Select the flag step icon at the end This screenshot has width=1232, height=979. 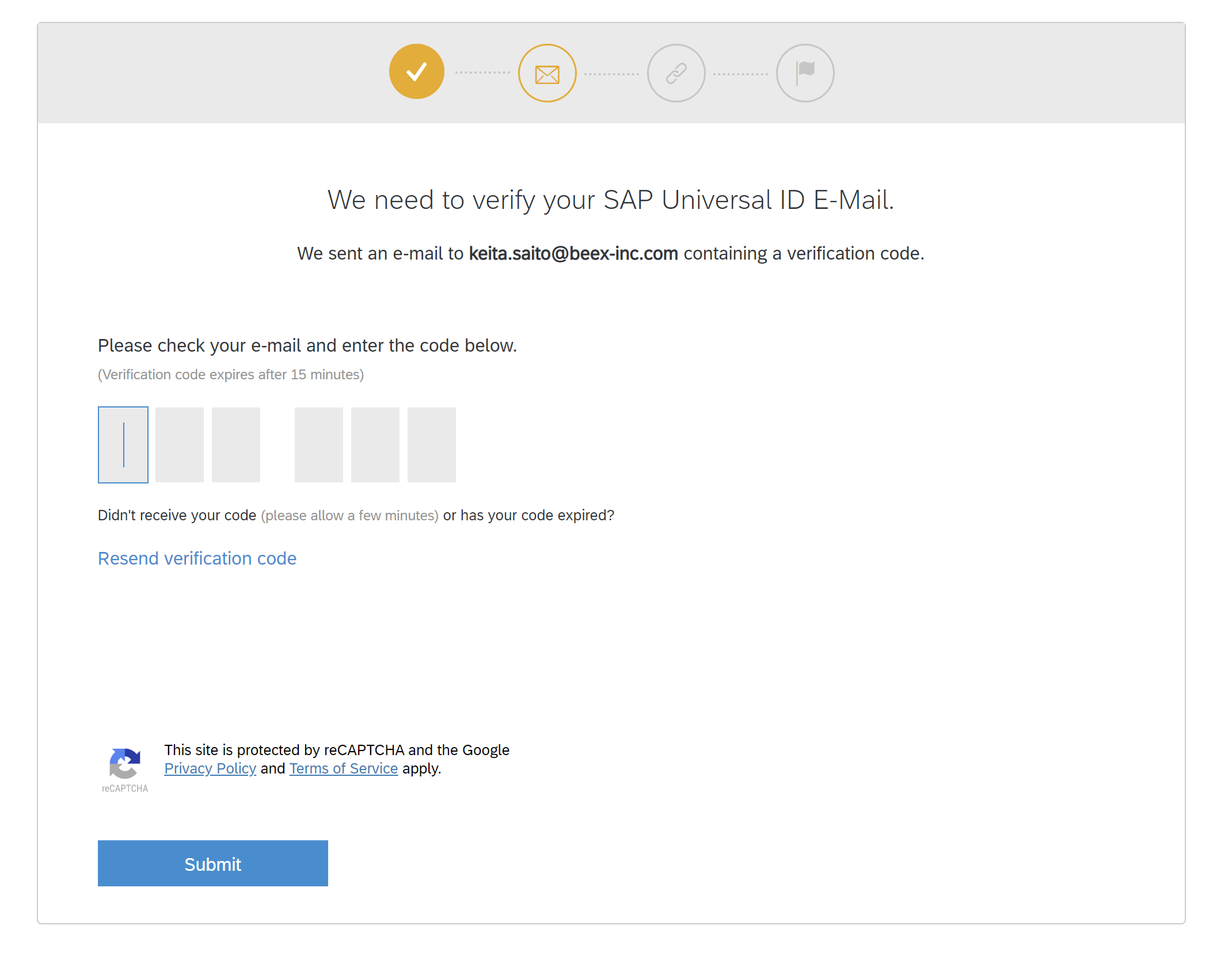coord(805,73)
